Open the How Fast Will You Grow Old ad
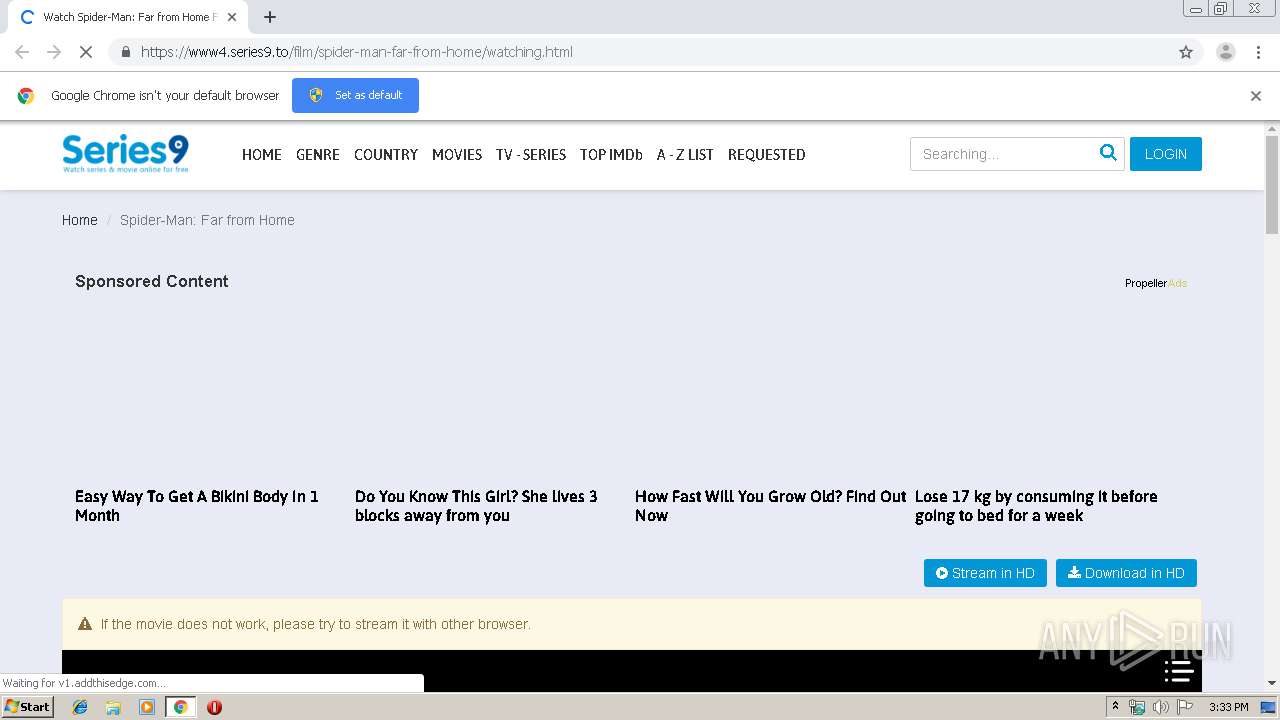Image resolution: width=1280 pixels, height=720 pixels. [770, 506]
